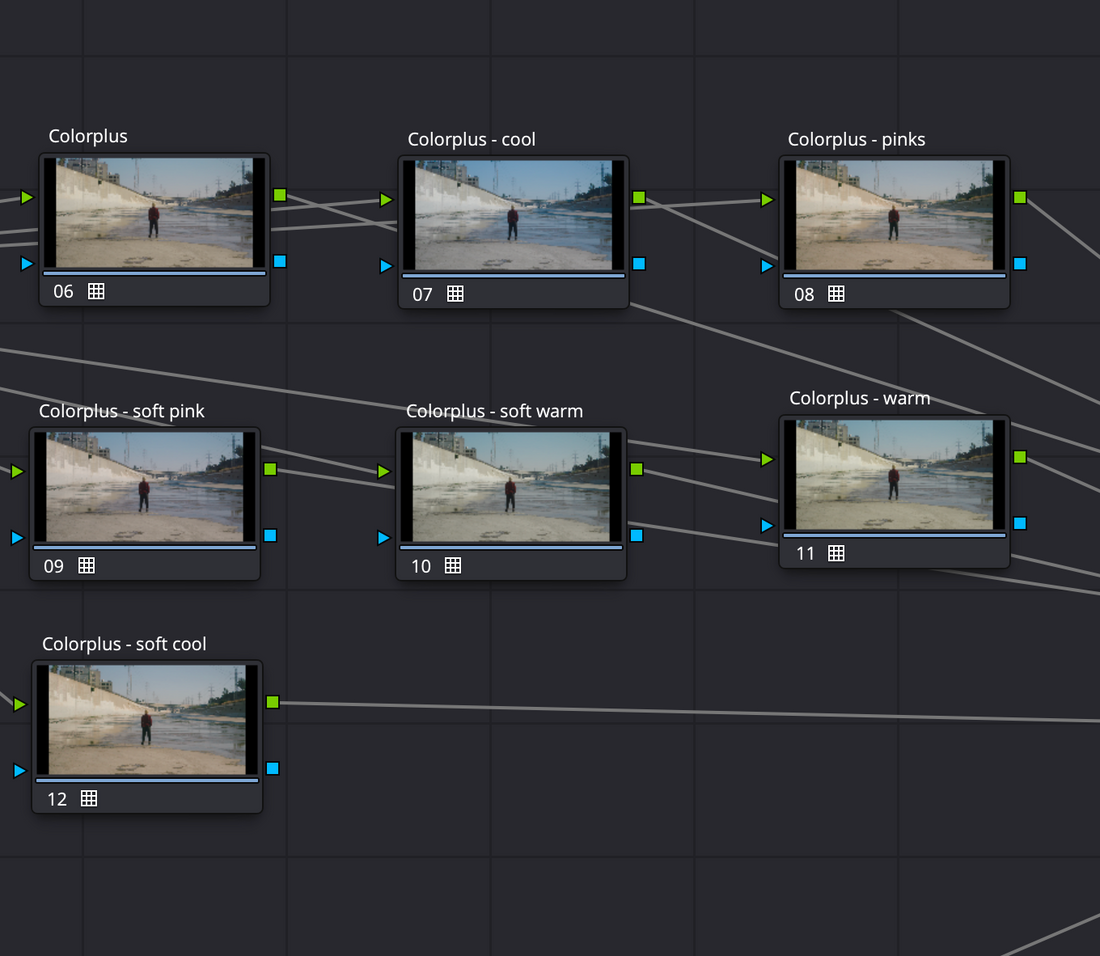
Task: Click blue key input triangle of node 08
Action: click(767, 267)
